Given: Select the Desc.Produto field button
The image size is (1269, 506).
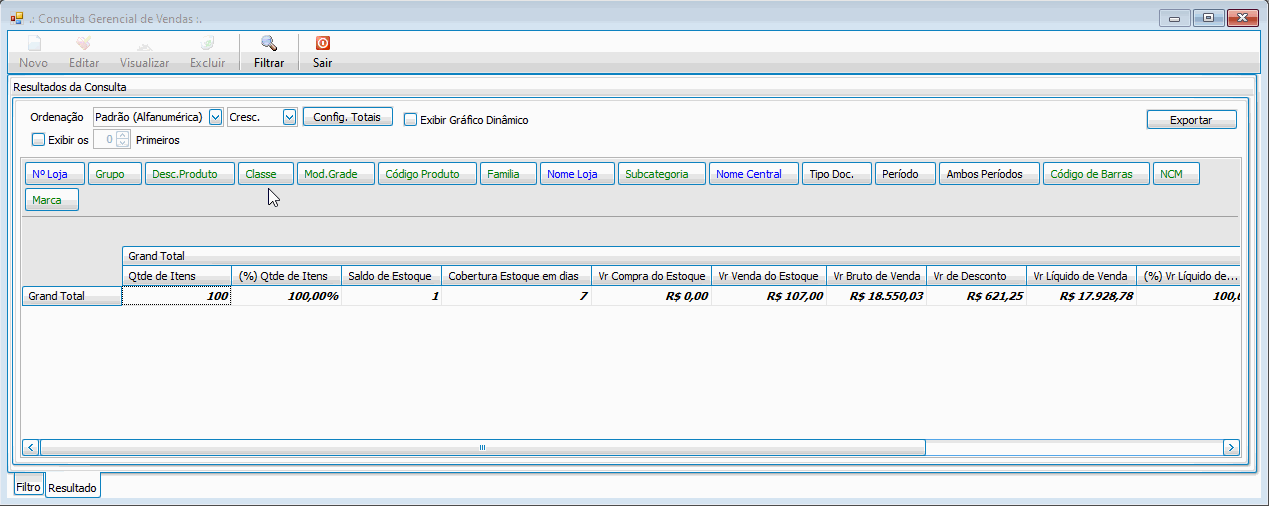Looking at the screenshot, I should pyautogui.click(x=190, y=174).
